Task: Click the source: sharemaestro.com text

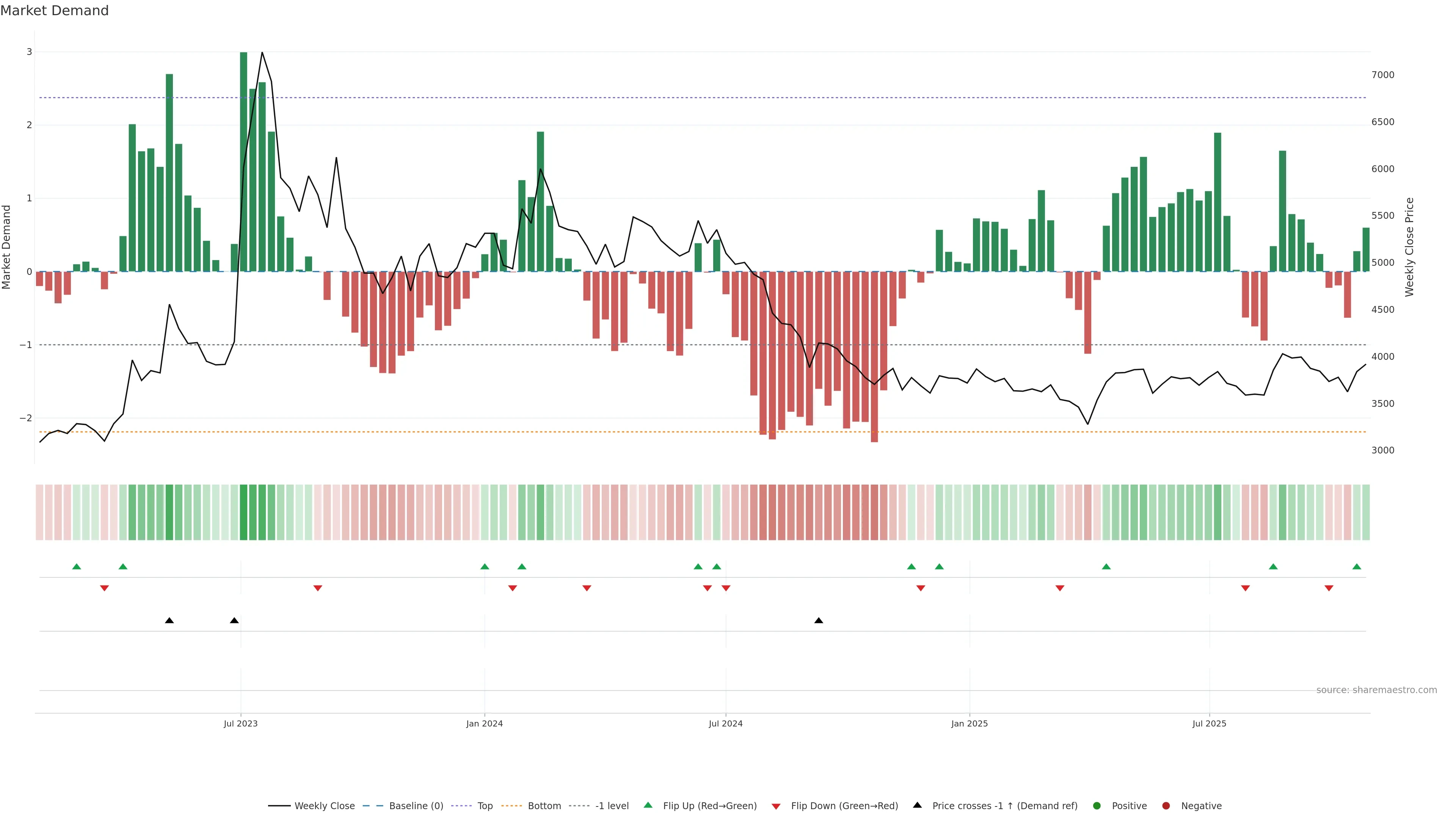Action: click(1376, 690)
